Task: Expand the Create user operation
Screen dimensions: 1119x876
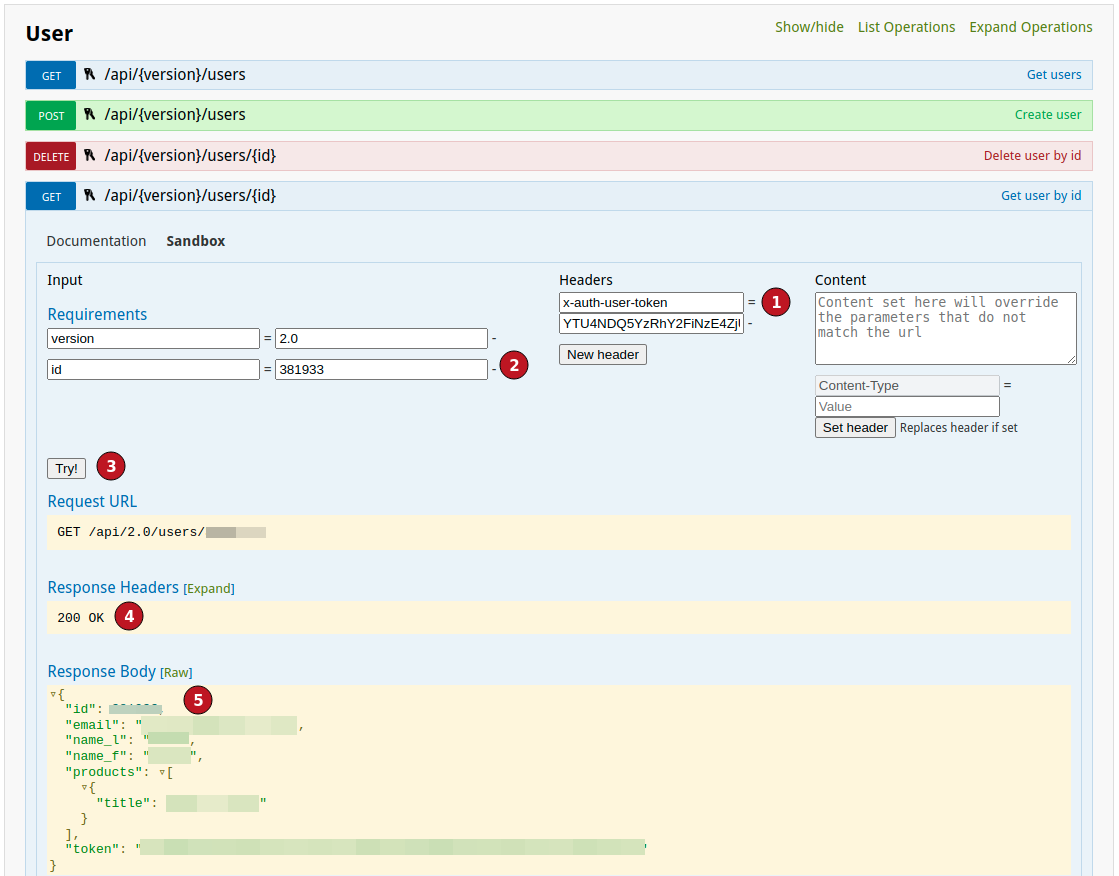Action: (x=1048, y=114)
